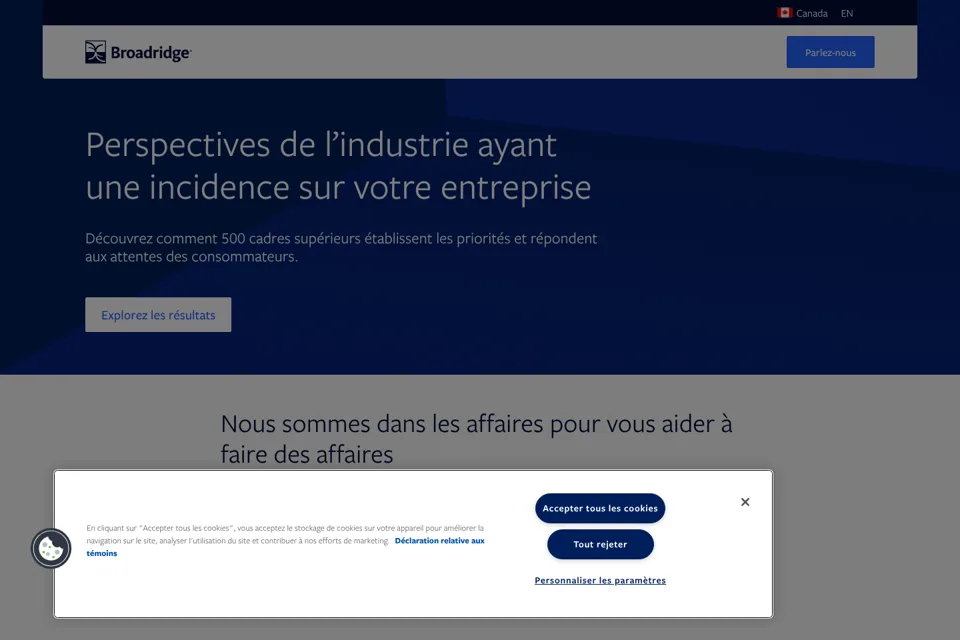Accept all cookies with Accepter tous les cookies
This screenshot has height=640, width=960.
600,508
